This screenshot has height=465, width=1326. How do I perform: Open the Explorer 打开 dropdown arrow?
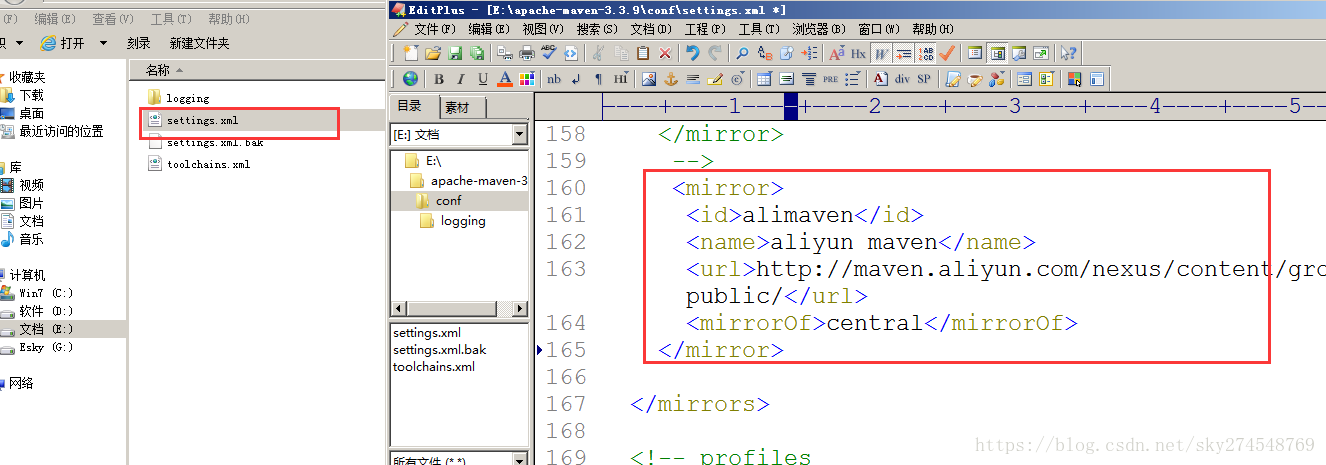point(104,43)
